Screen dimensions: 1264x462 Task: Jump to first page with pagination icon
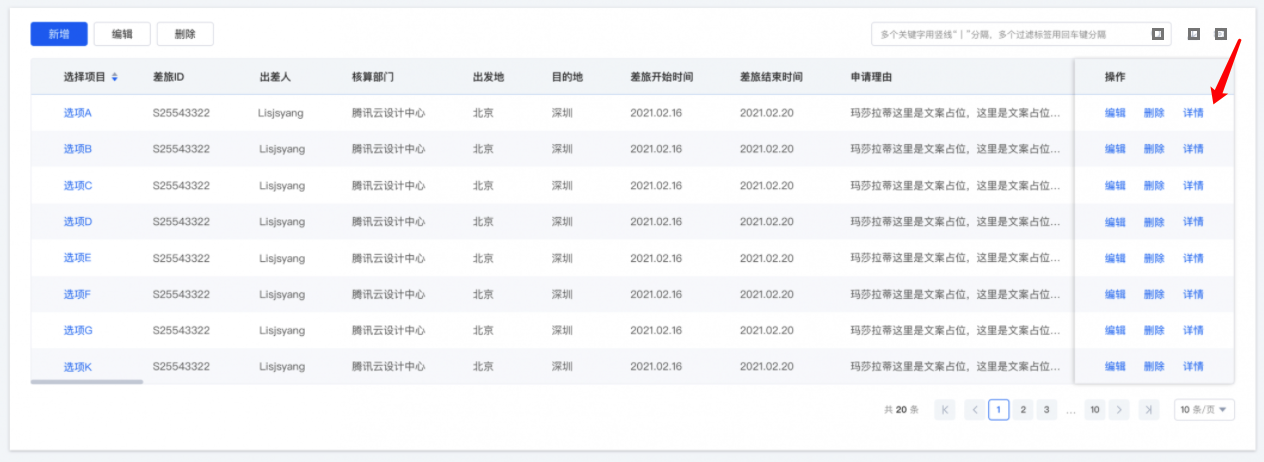[x=945, y=410]
